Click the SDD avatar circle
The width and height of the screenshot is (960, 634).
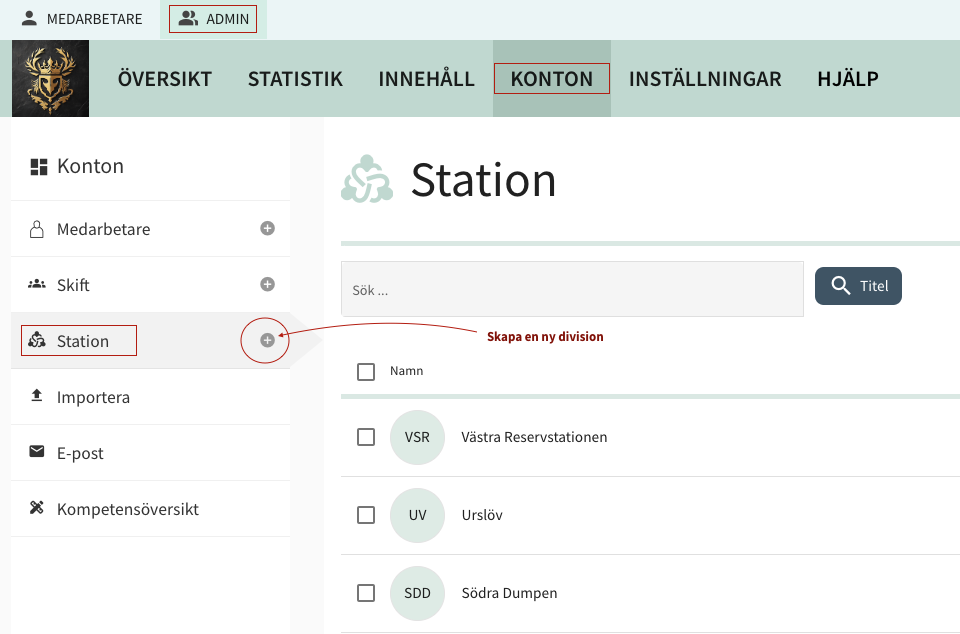coord(417,593)
